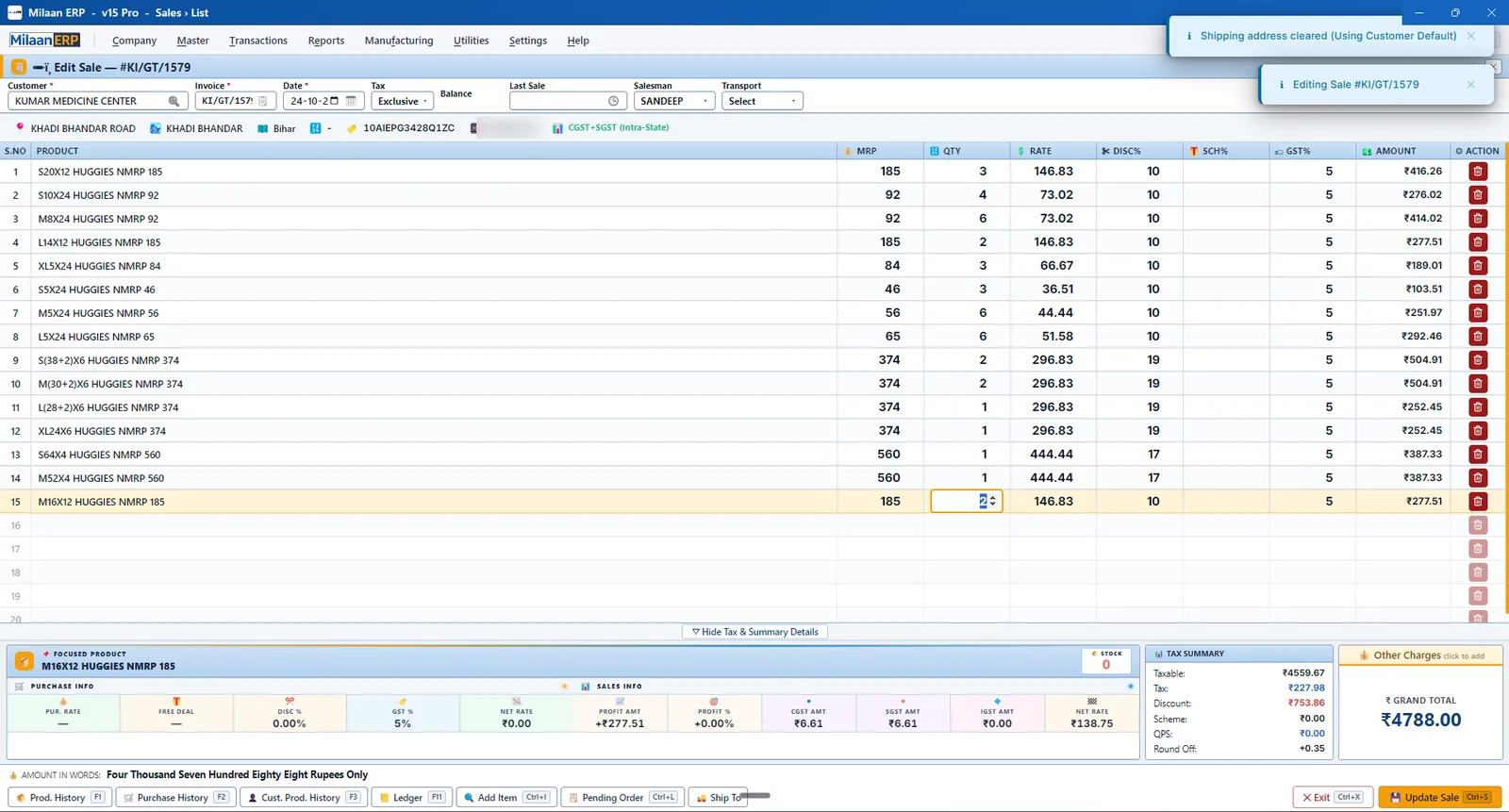Close the Editing Sale notification
The width and height of the screenshot is (1509, 812).
point(1470,84)
